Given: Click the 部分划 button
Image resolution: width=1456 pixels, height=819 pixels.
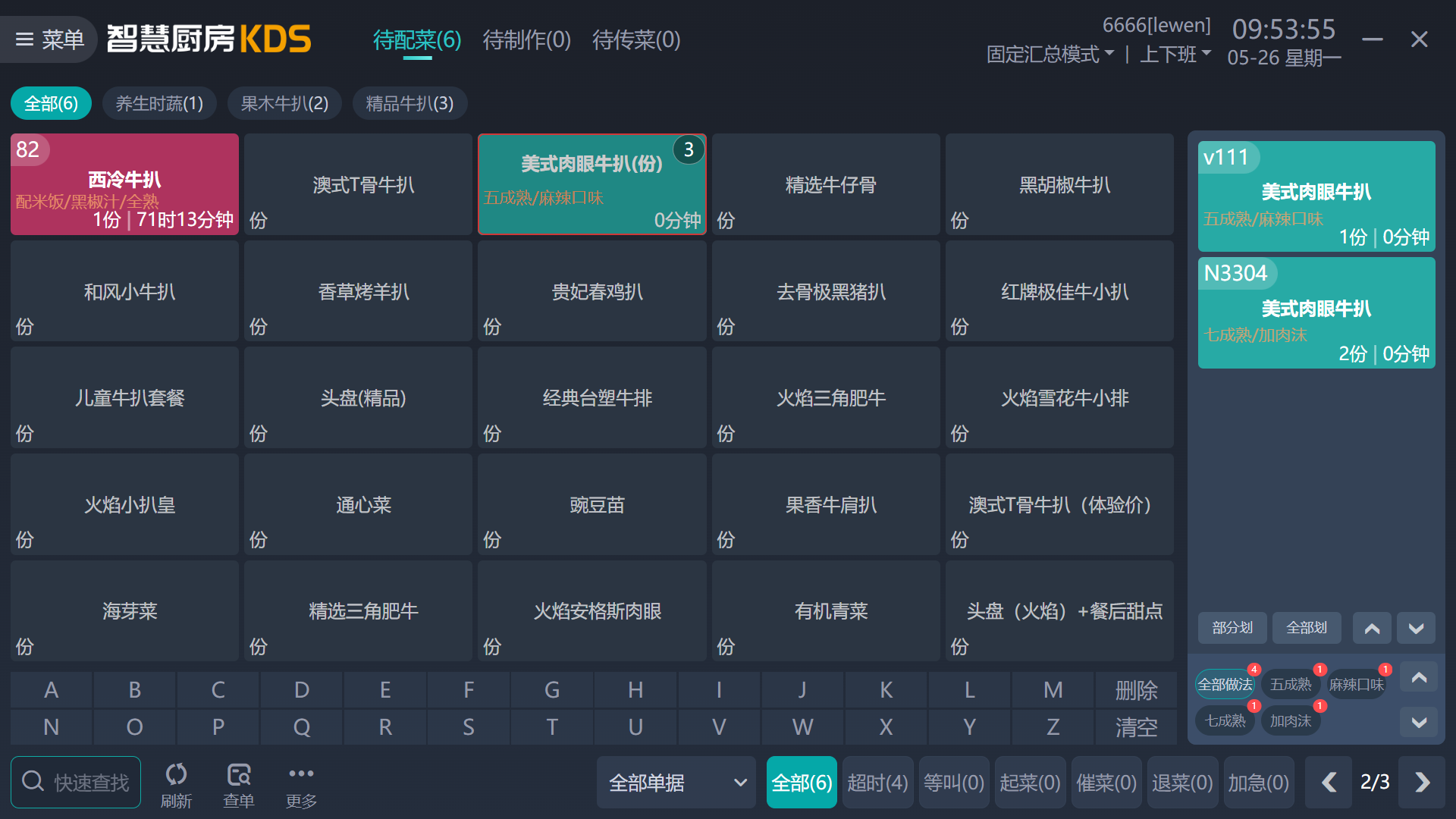Looking at the screenshot, I should tap(1232, 628).
